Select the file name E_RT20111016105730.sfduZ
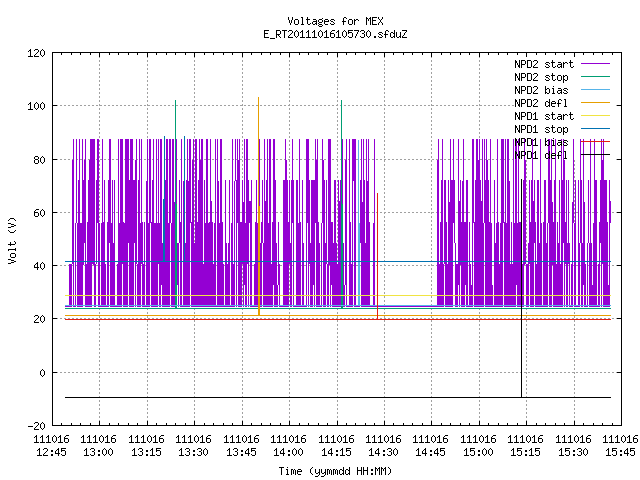The image size is (640, 480). coord(335,34)
